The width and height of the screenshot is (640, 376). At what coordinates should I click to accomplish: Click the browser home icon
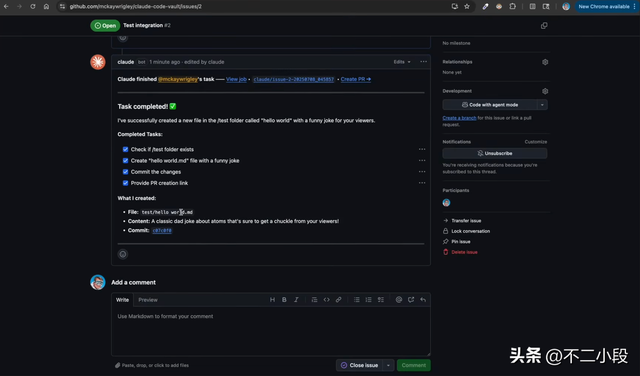coord(46,7)
